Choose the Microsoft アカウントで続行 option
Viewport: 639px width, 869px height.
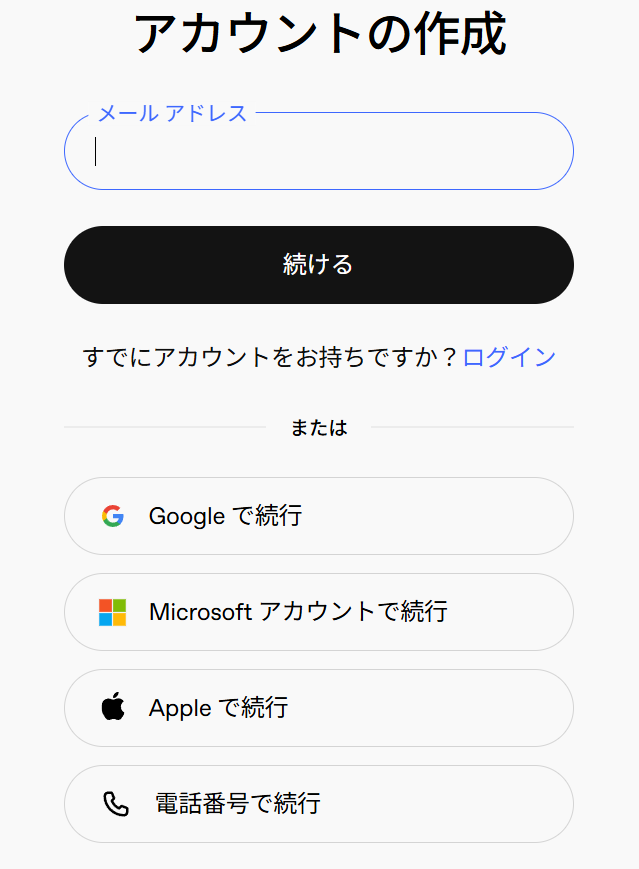318,612
